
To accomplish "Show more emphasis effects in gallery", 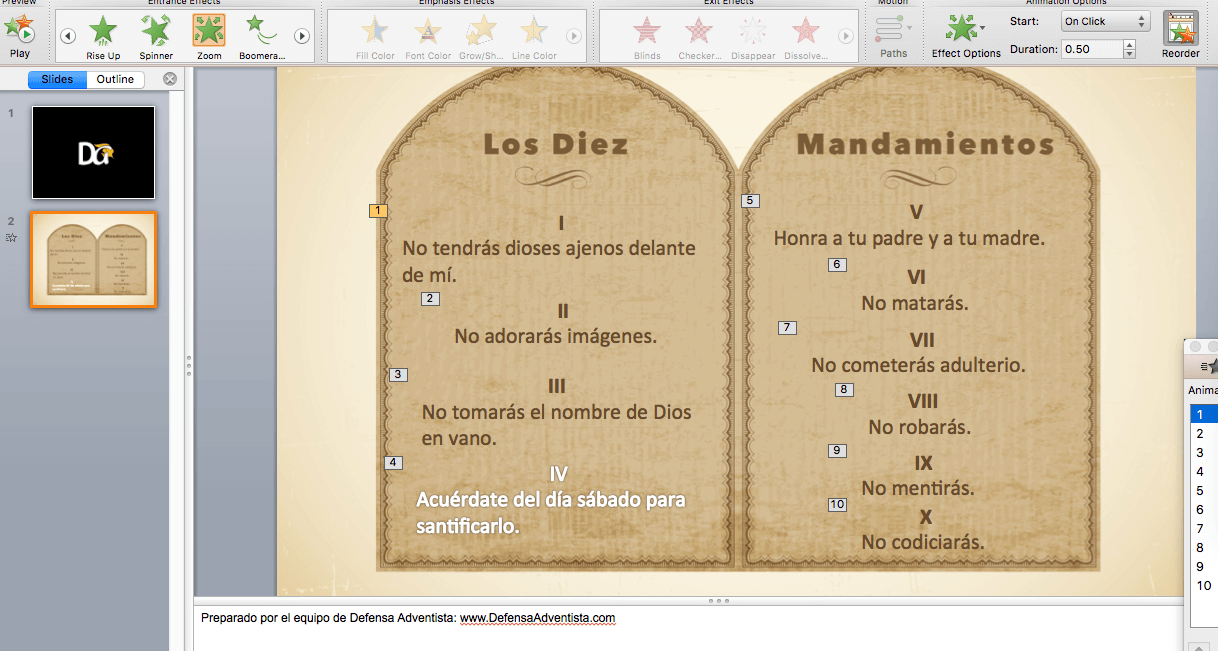I will click(x=574, y=37).
